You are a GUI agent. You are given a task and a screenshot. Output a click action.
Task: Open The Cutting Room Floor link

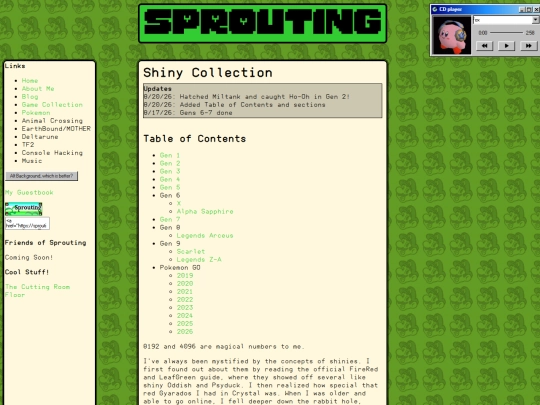(x=37, y=291)
